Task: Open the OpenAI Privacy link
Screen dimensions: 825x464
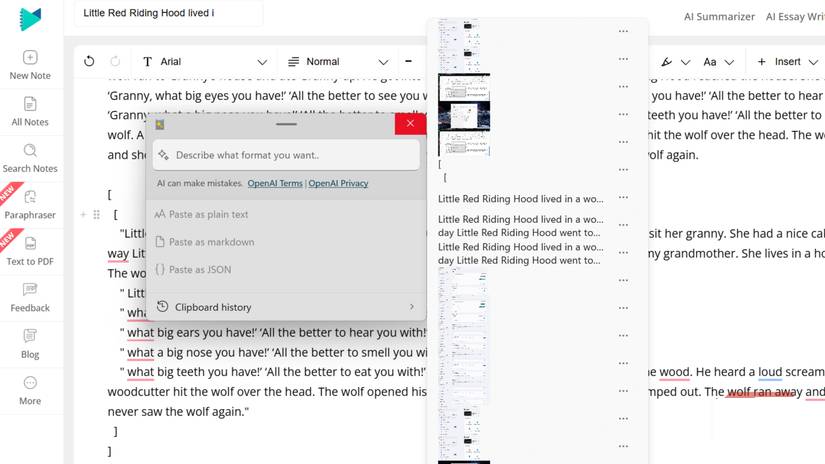Action: point(338,183)
